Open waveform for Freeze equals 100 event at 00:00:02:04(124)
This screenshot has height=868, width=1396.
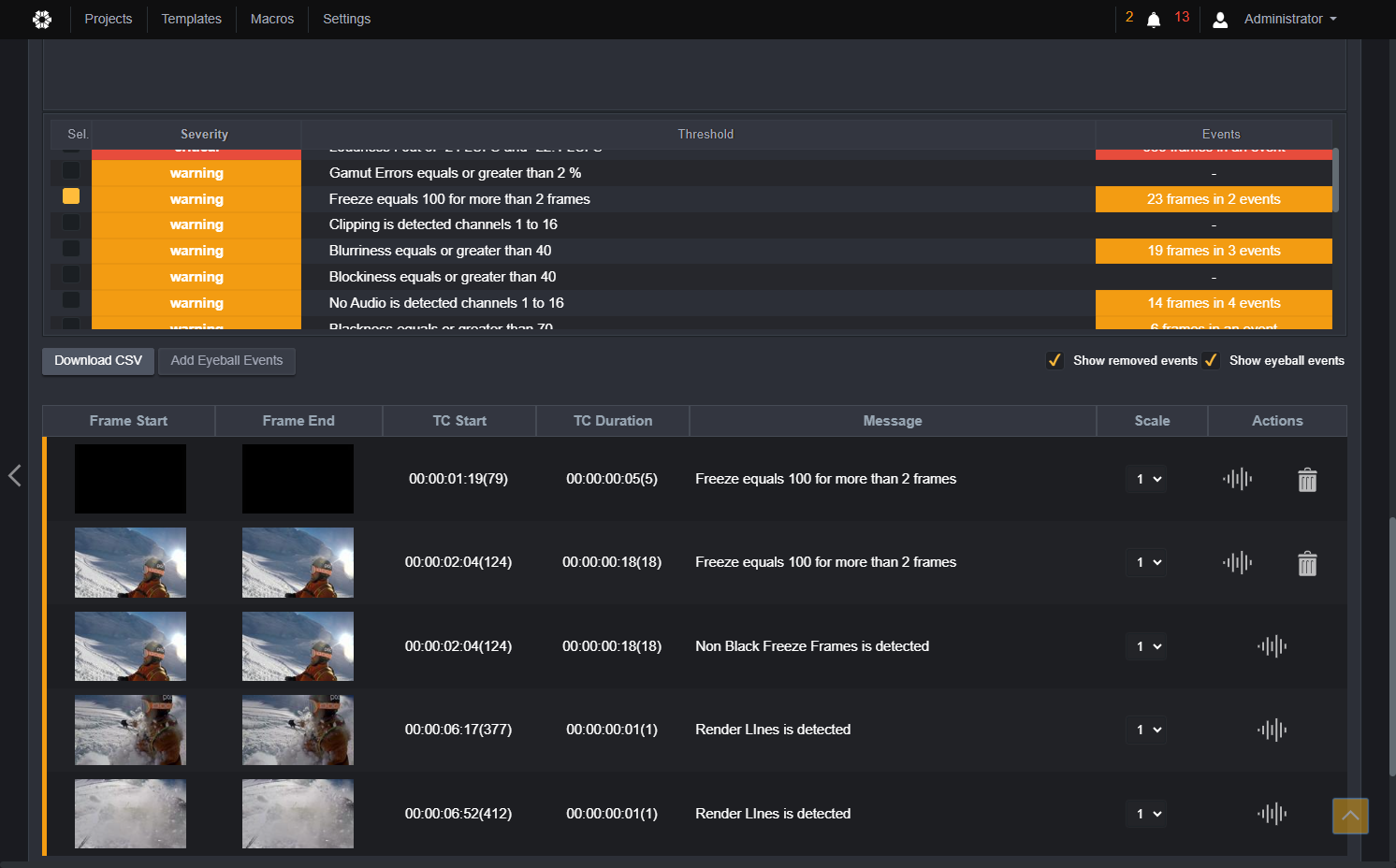coord(1237,562)
